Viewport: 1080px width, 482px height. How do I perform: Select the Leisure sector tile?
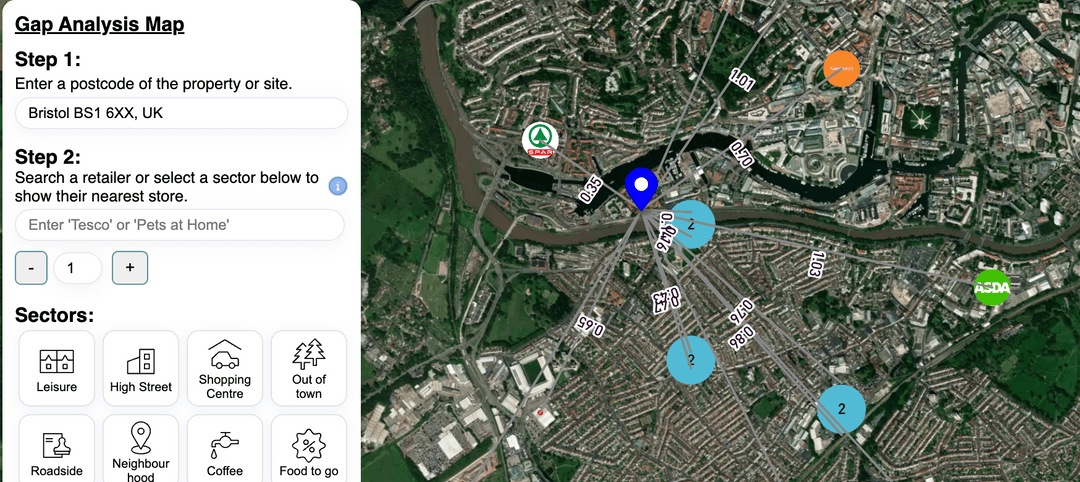(x=56, y=368)
